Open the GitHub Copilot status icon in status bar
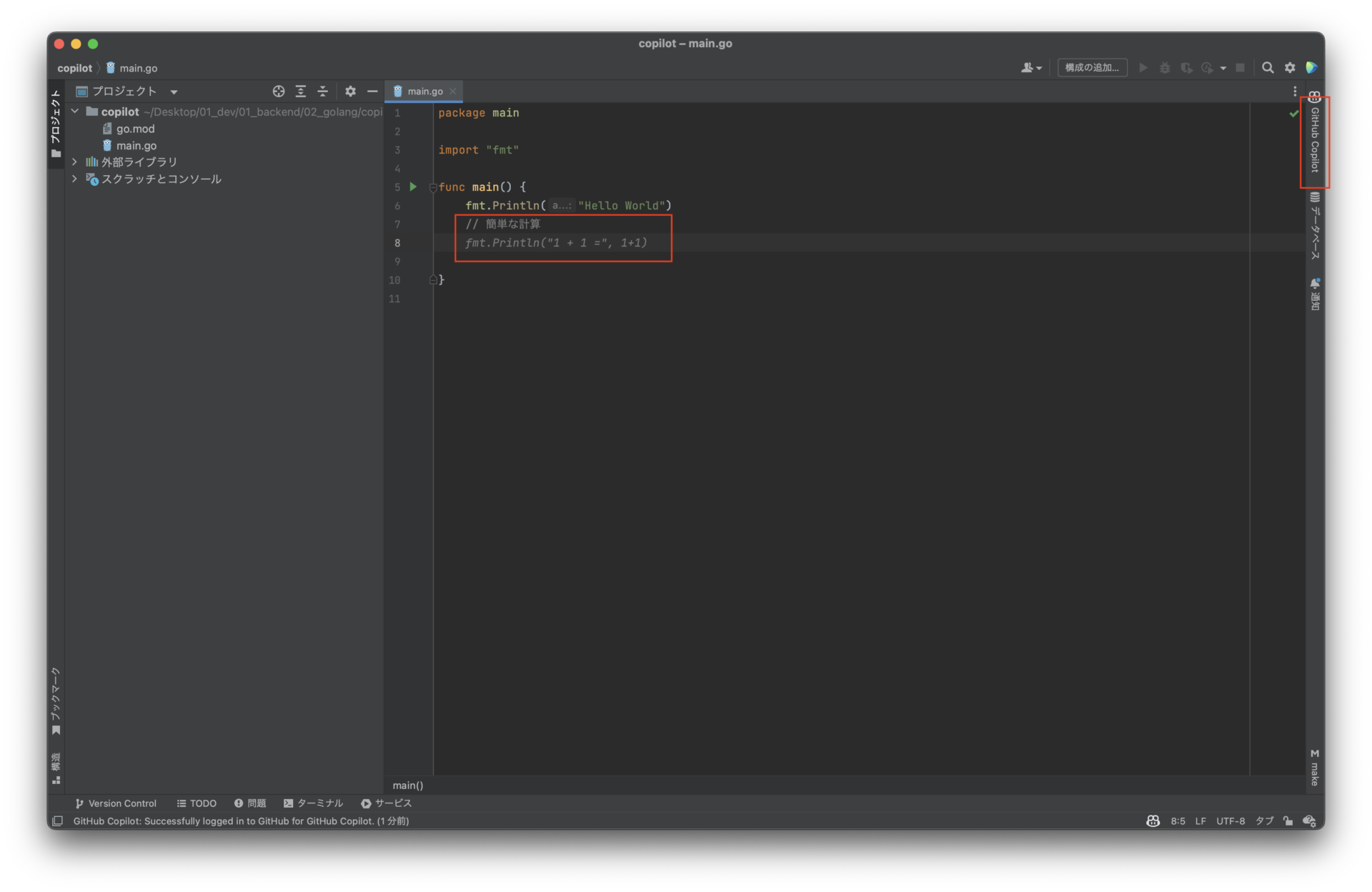The height and width of the screenshot is (892, 1372). [x=1153, y=821]
